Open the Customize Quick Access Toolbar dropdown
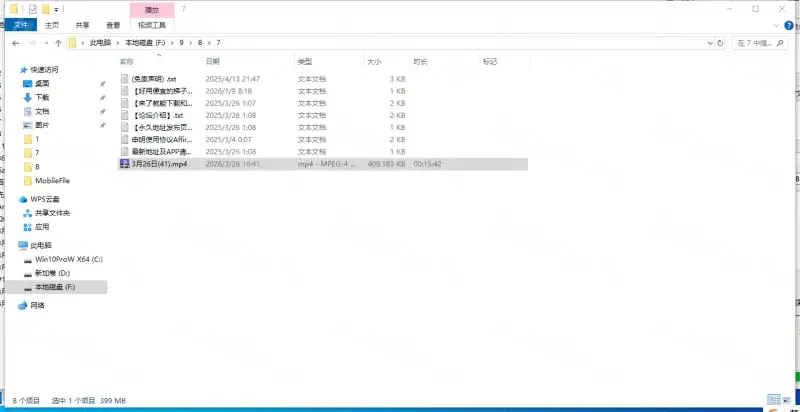The height and width of the screenshot is (412, 800). (x=57, y=8)
